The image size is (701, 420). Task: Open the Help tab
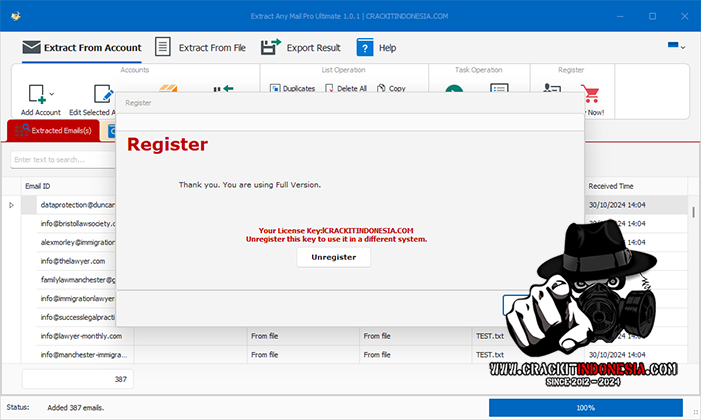coord(376,47)
